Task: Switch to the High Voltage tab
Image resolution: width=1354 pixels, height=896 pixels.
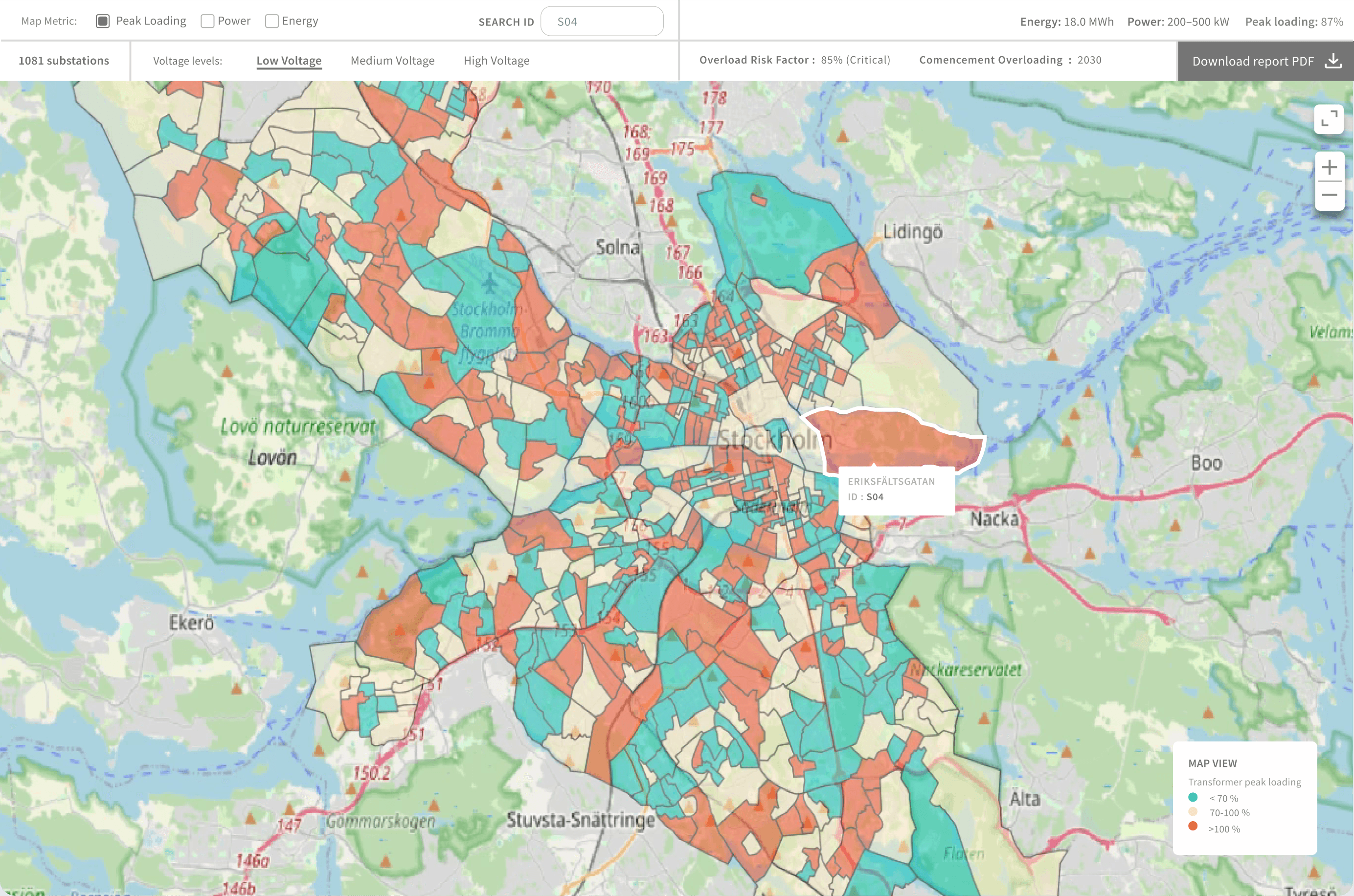Action: coord(496,61)
